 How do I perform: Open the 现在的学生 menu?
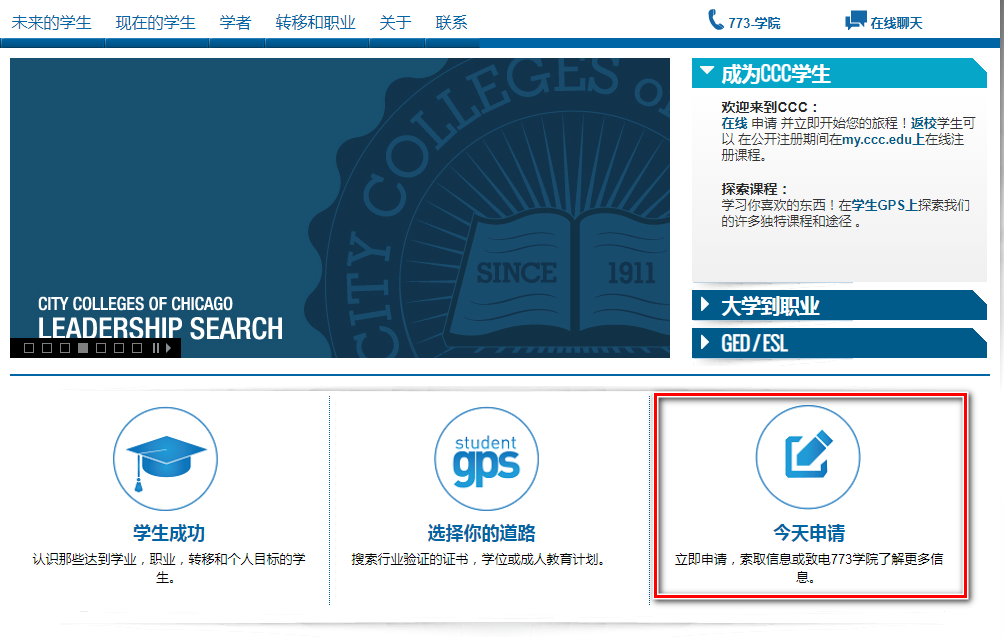(x=156, y=22)
